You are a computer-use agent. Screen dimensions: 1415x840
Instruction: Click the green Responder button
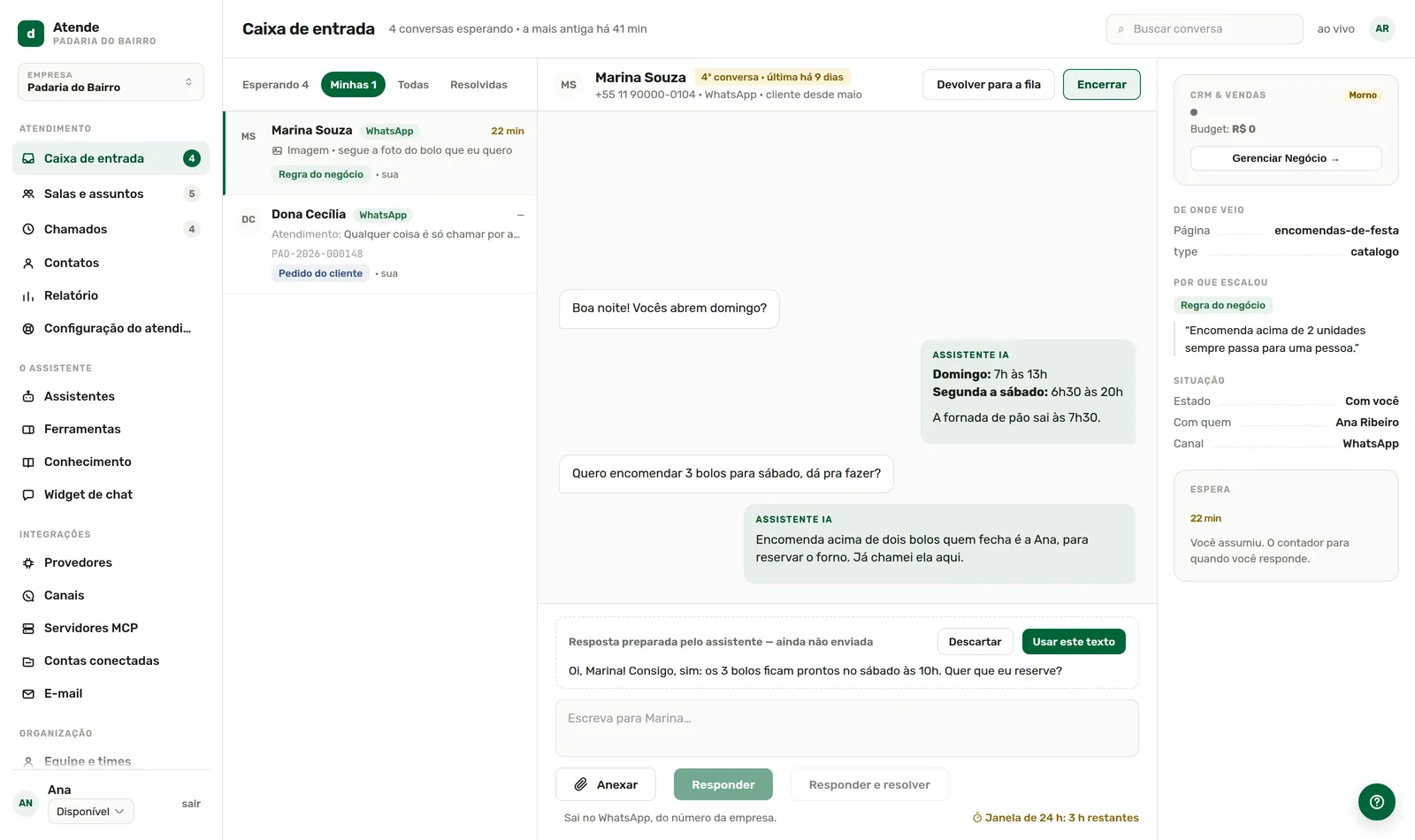point(723,784)
